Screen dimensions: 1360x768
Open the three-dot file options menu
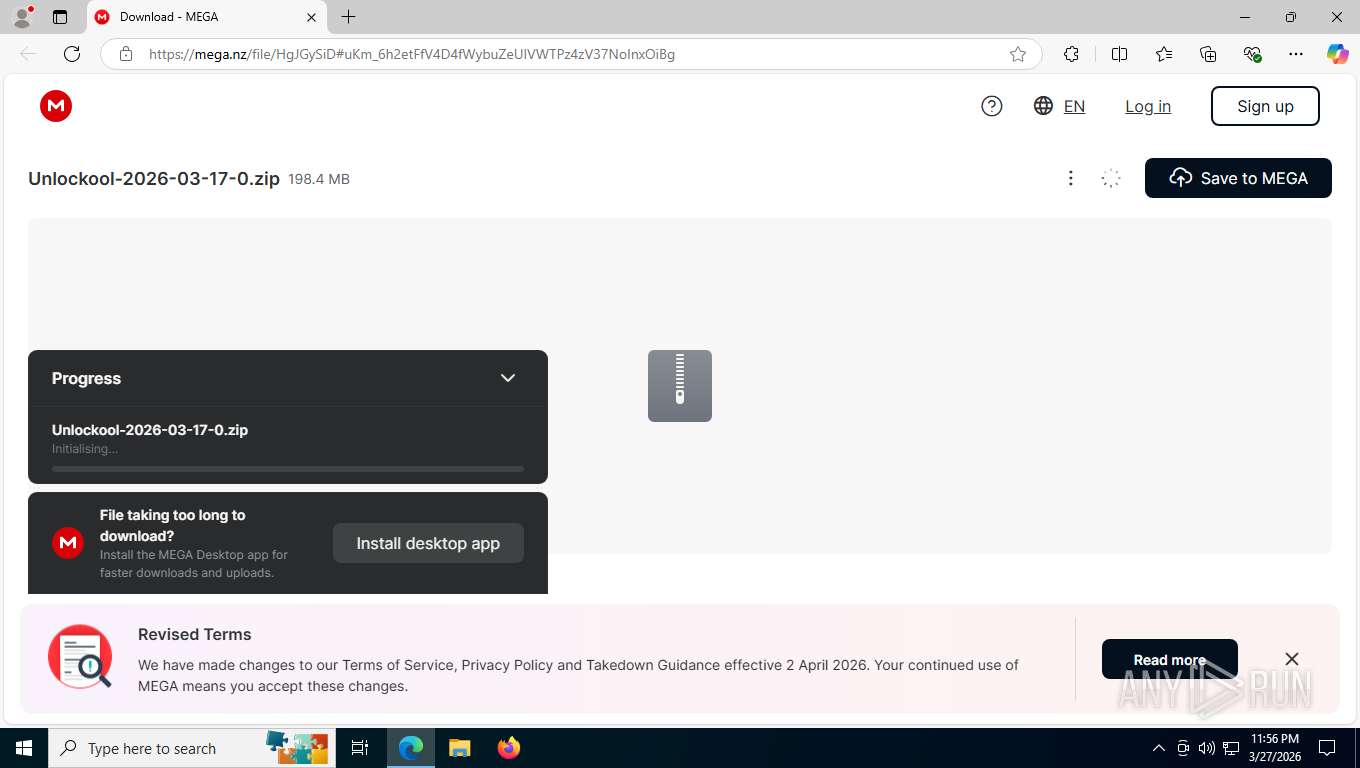(1070, 178)
